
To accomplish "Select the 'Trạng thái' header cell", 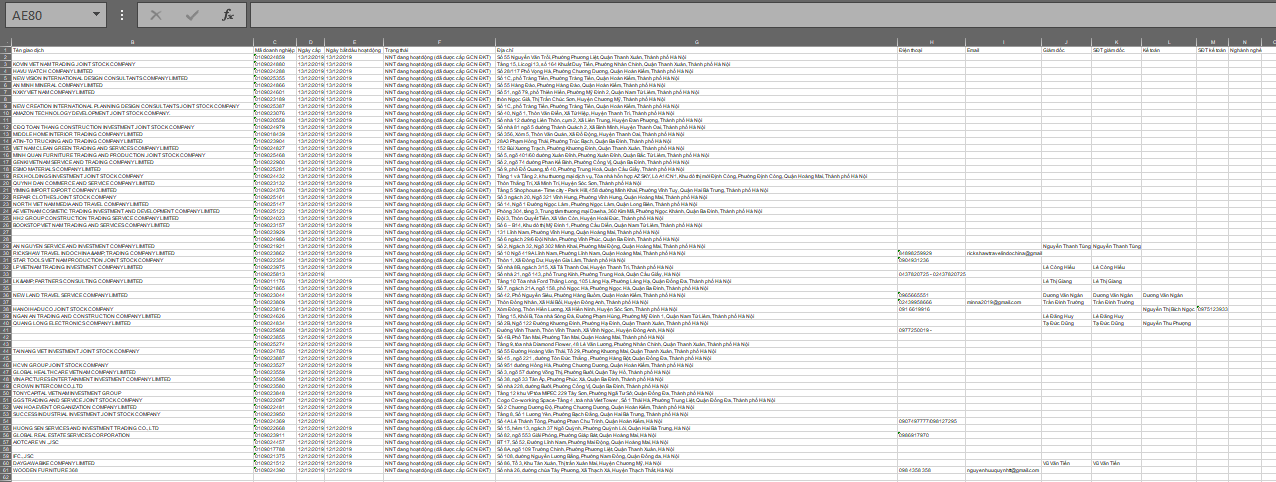I will [x=439, y=49].
